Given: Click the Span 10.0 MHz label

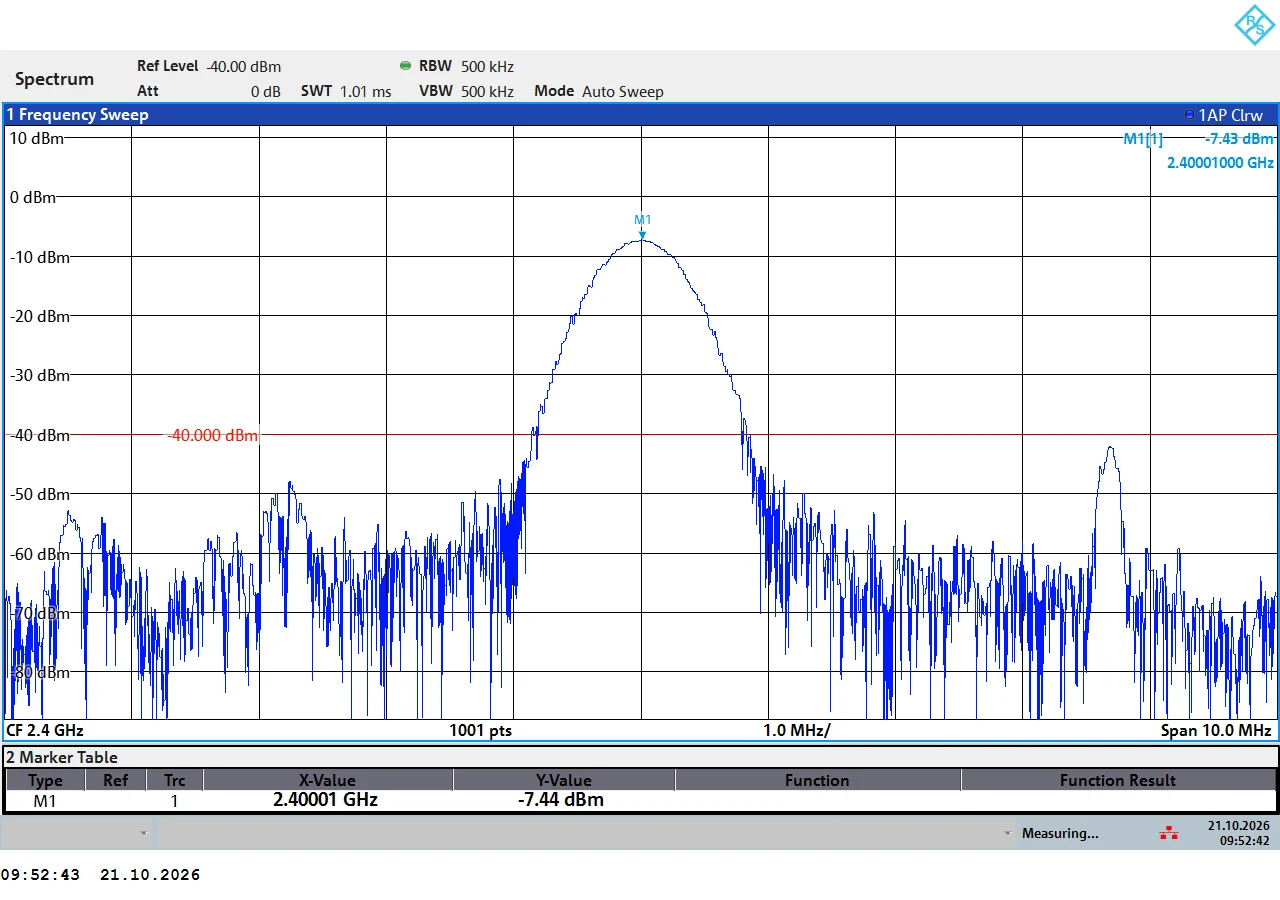Looking at the screenshot, I should 1216,730.
